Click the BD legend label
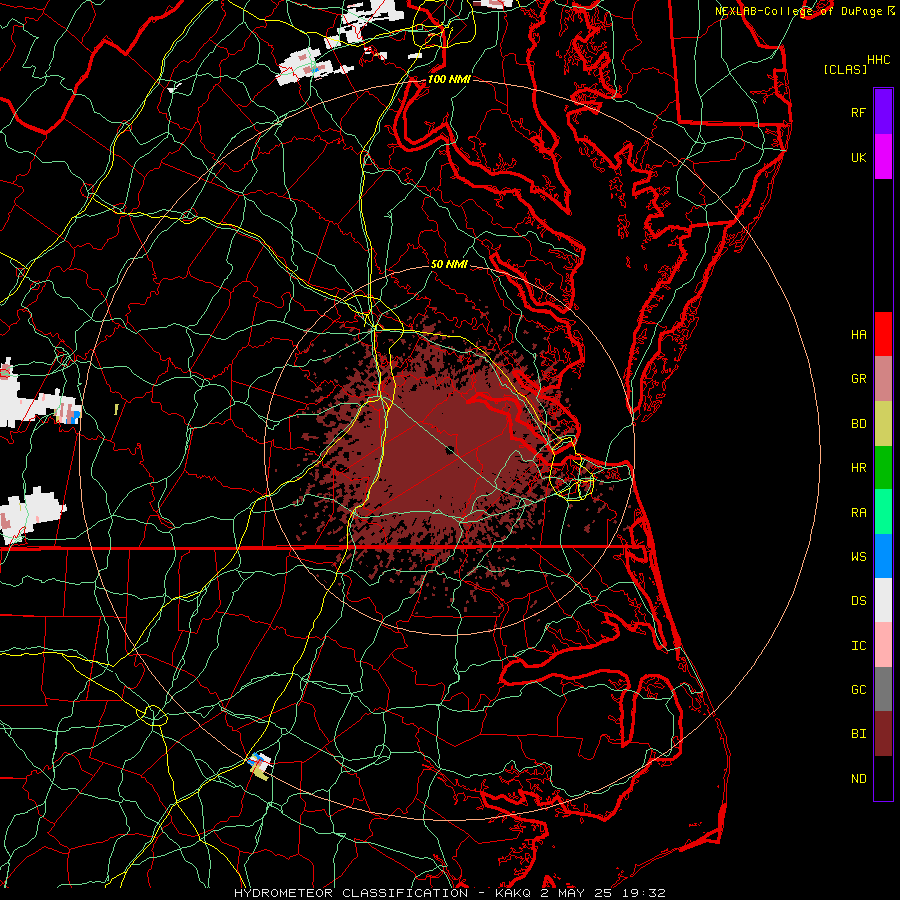Screen dimensions: 900x900 [x=858, y=424]
